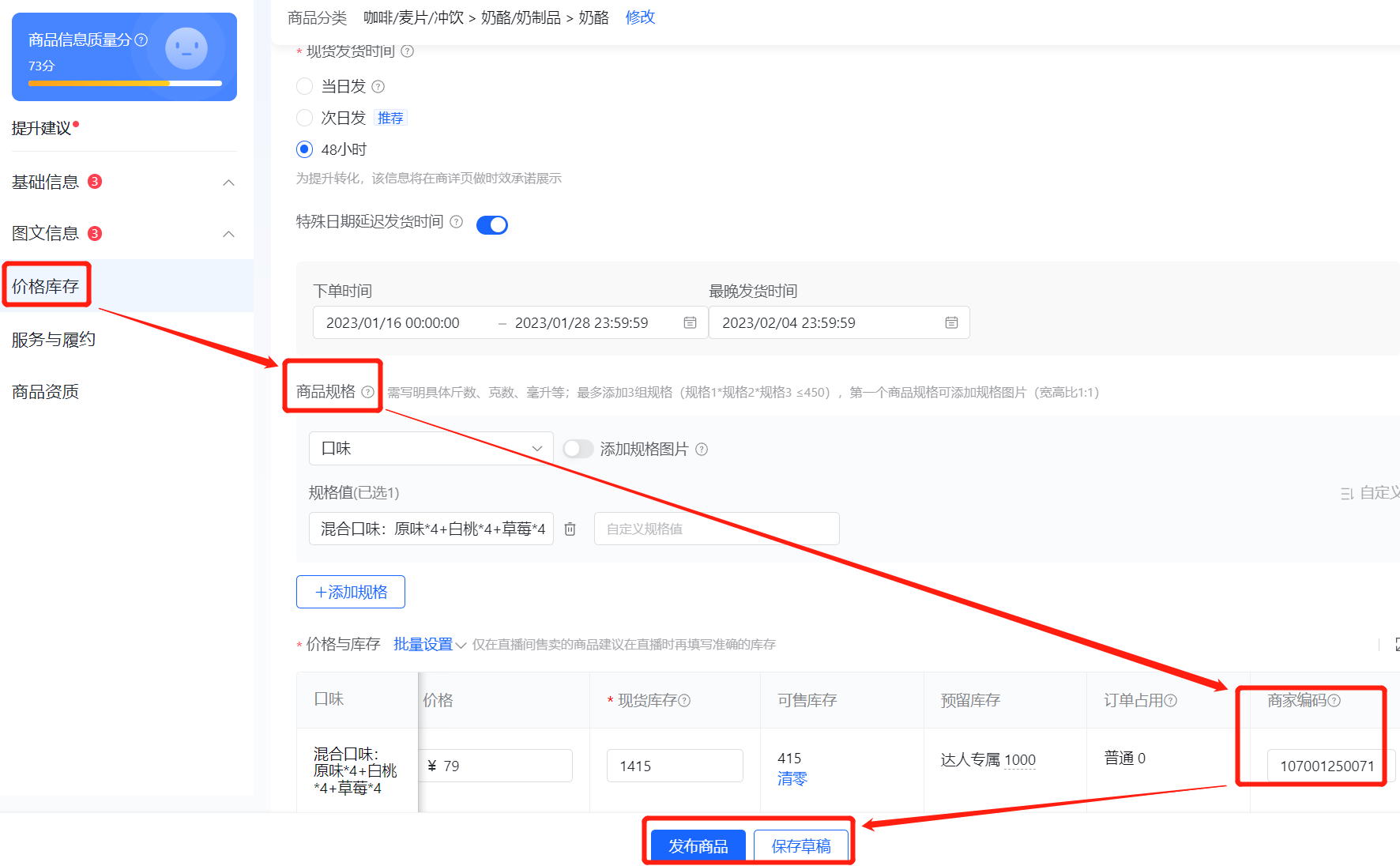The height and width of the screenshot is (866, 1400).
Task: Click the 发布商品 button
Action: pyautogui.click(x=698, y=846)
